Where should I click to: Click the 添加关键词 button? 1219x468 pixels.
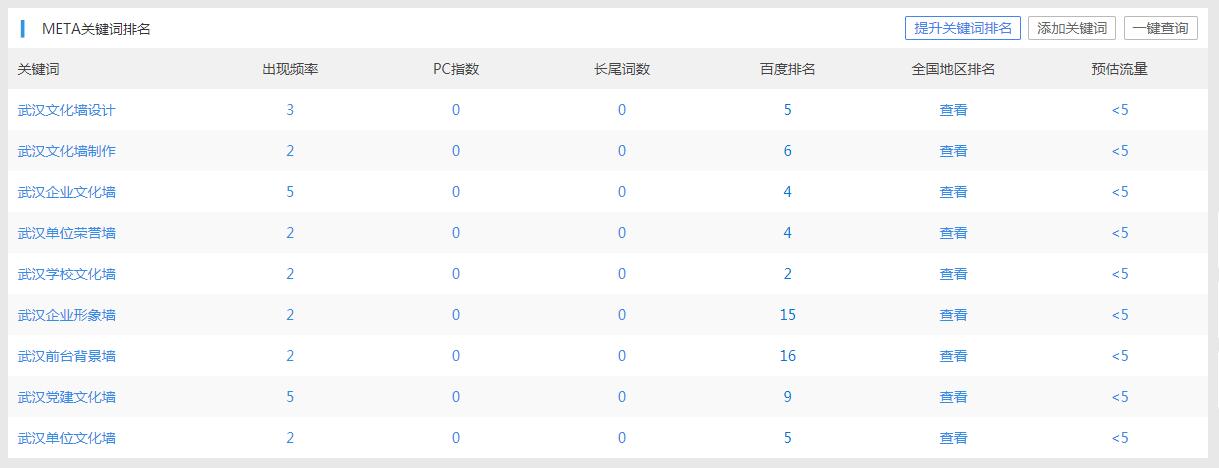(x=1072, y=28)
